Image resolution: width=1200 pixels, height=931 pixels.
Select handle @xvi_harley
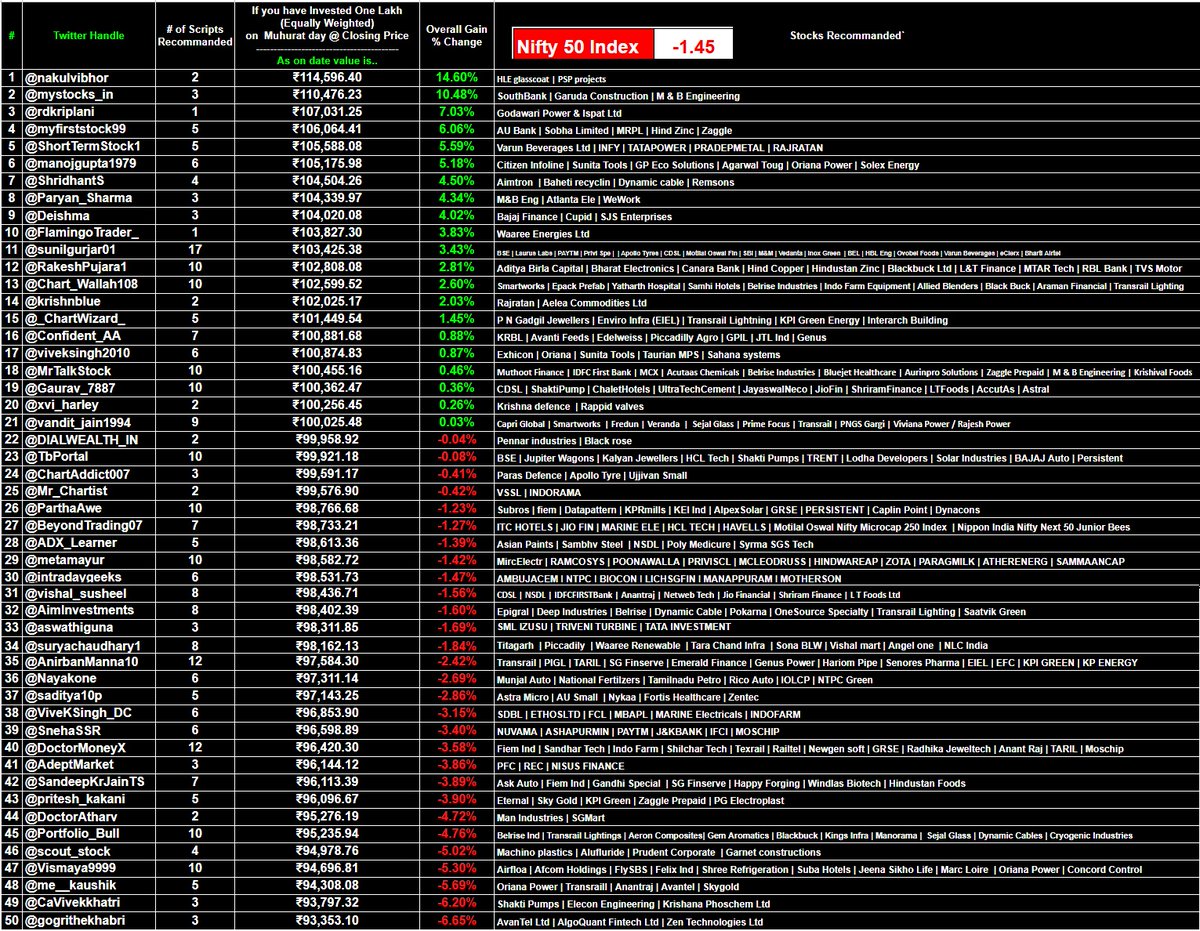click(x=64, y=407)
